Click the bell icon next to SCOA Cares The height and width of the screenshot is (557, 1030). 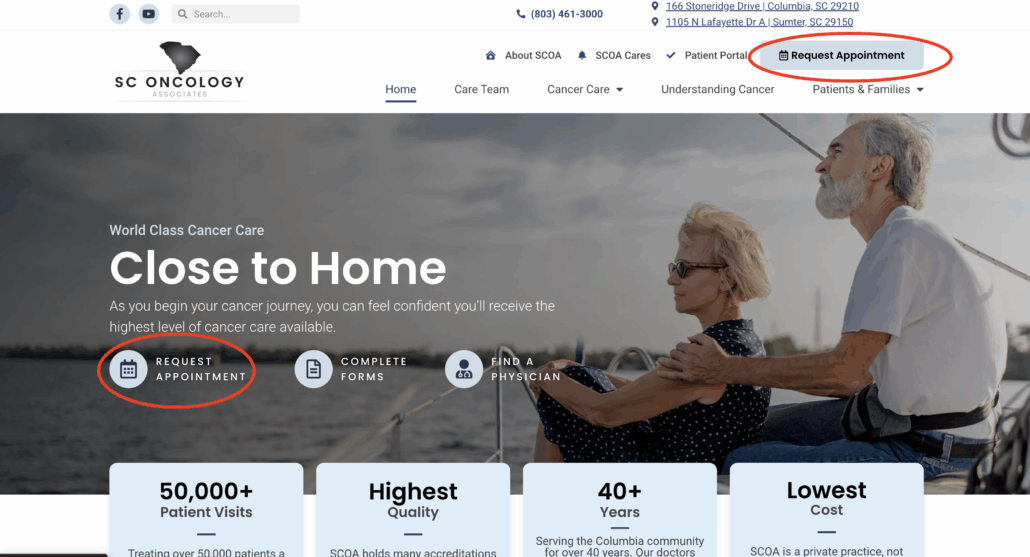click(x=582, y=56)
